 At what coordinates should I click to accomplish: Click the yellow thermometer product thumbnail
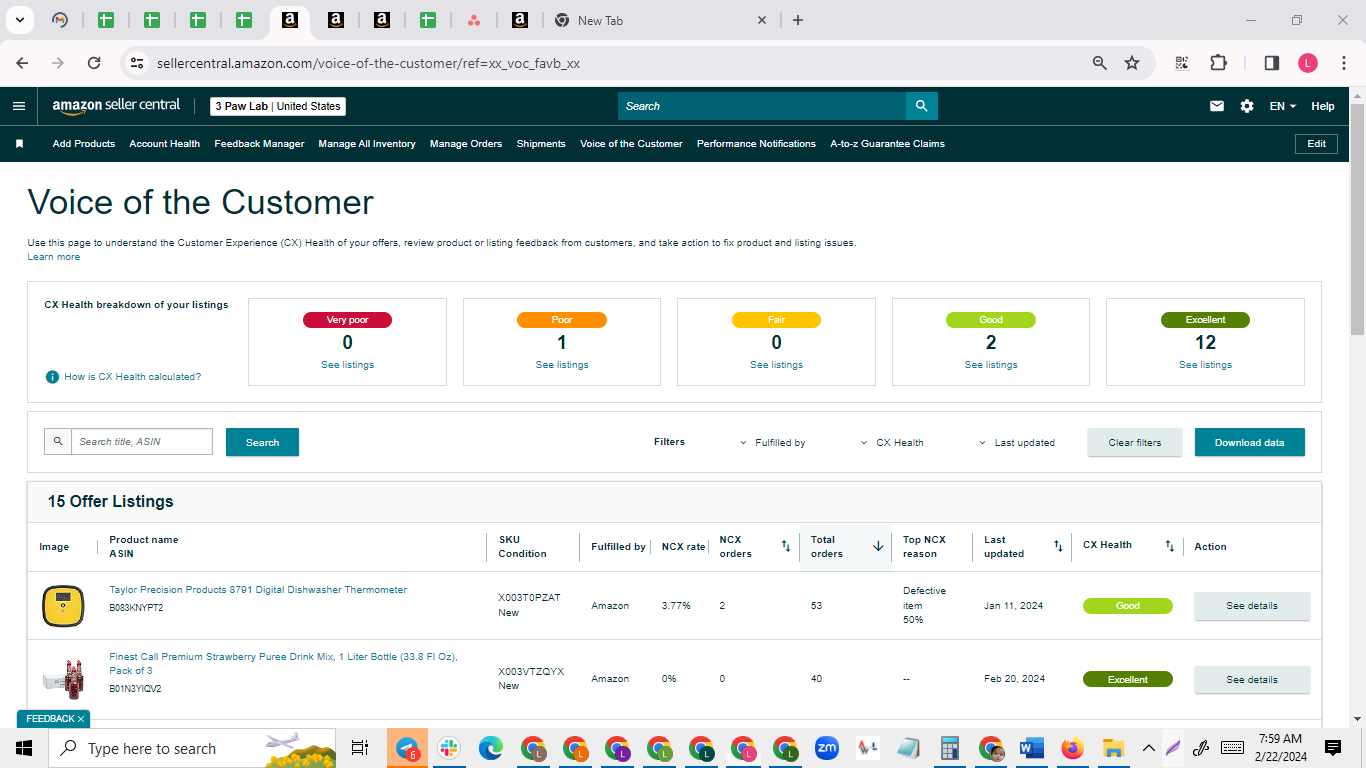(64, 606)
